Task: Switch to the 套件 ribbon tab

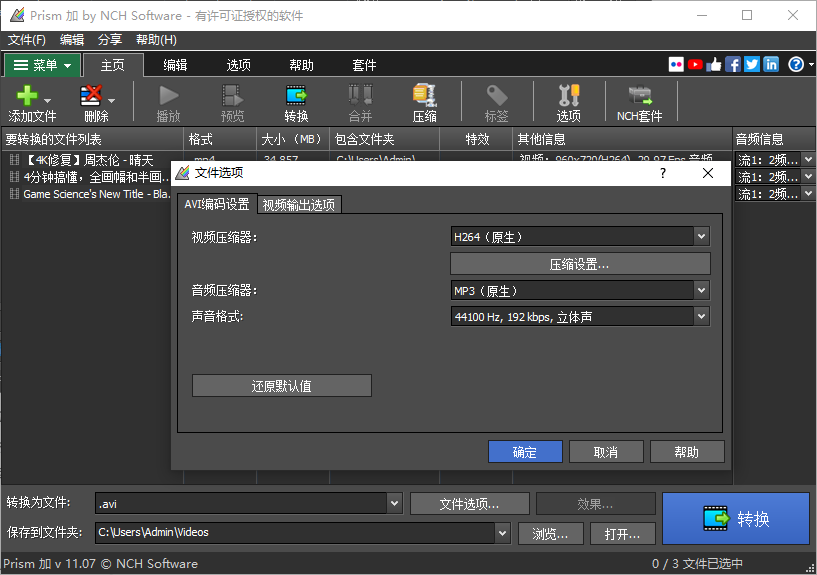Action: point(364,65)
